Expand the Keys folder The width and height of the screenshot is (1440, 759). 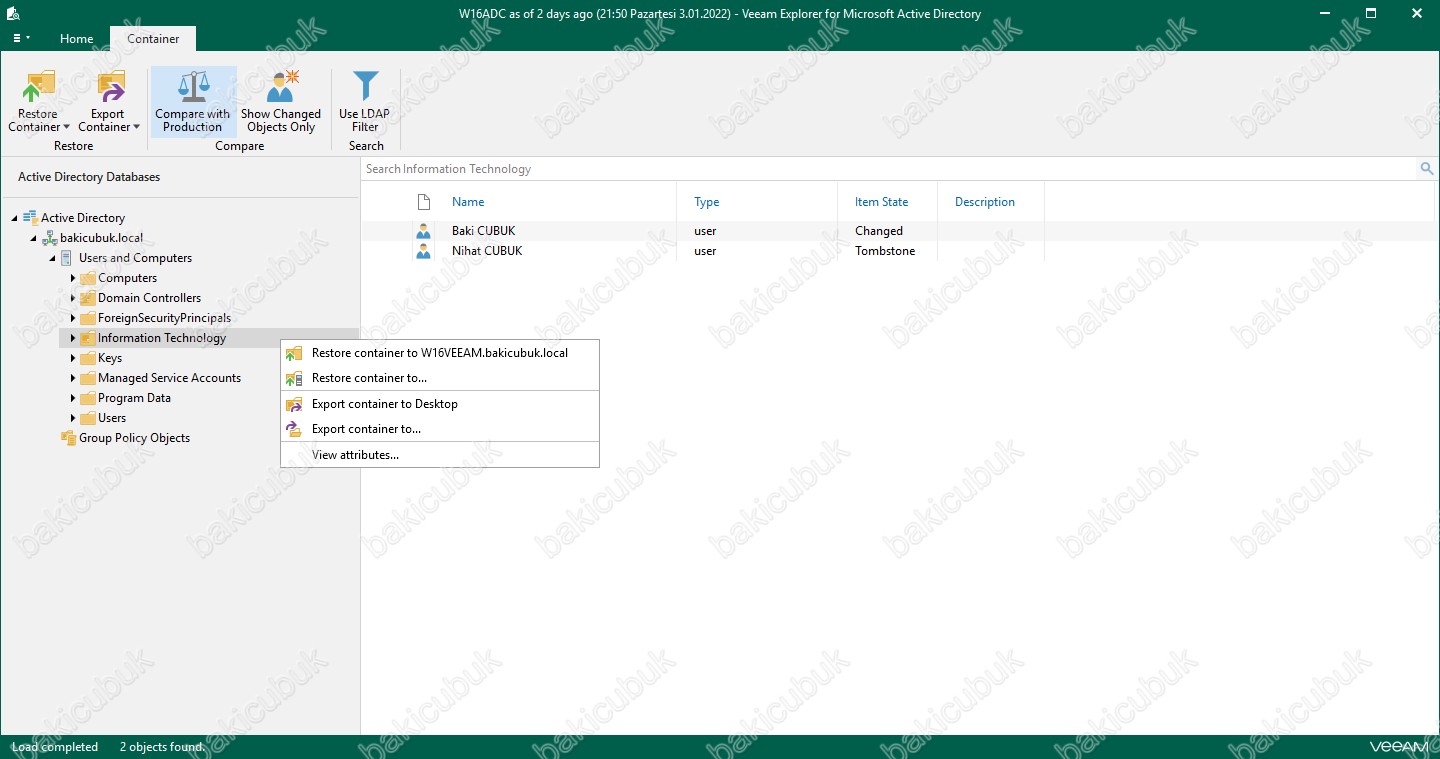coord(73,358)
